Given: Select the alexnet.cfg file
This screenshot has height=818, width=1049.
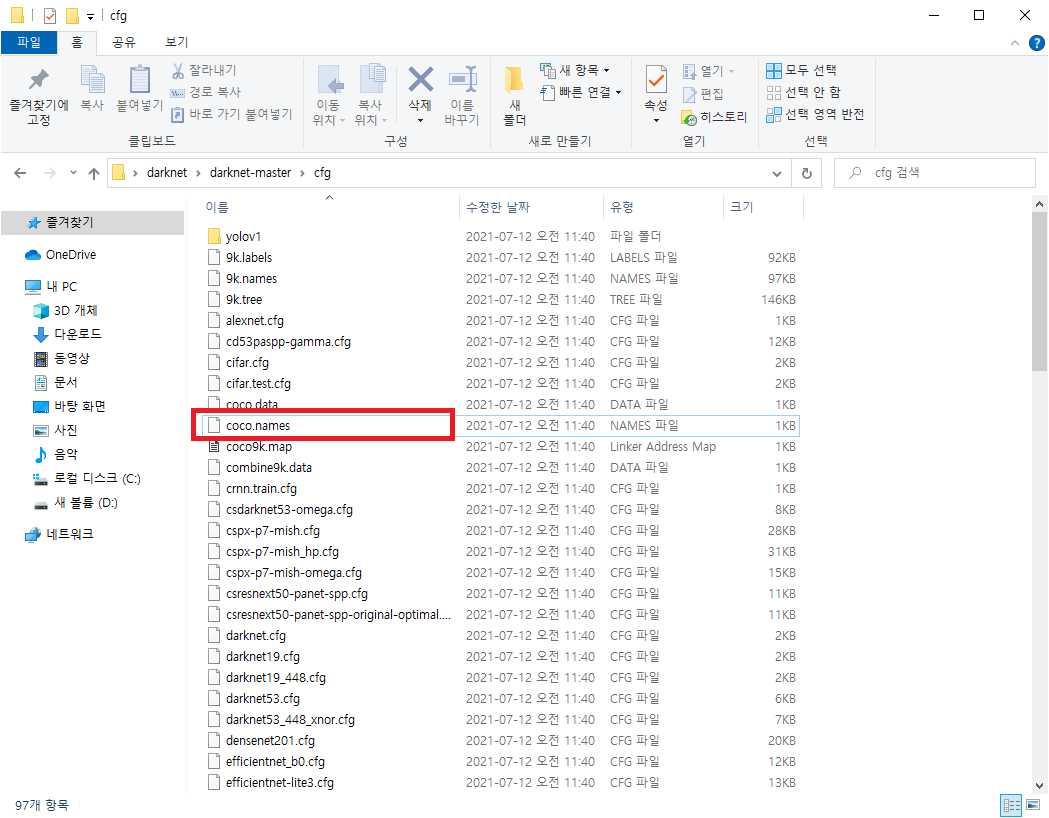Looking at the screenshot, I should (x=254, y=321).
